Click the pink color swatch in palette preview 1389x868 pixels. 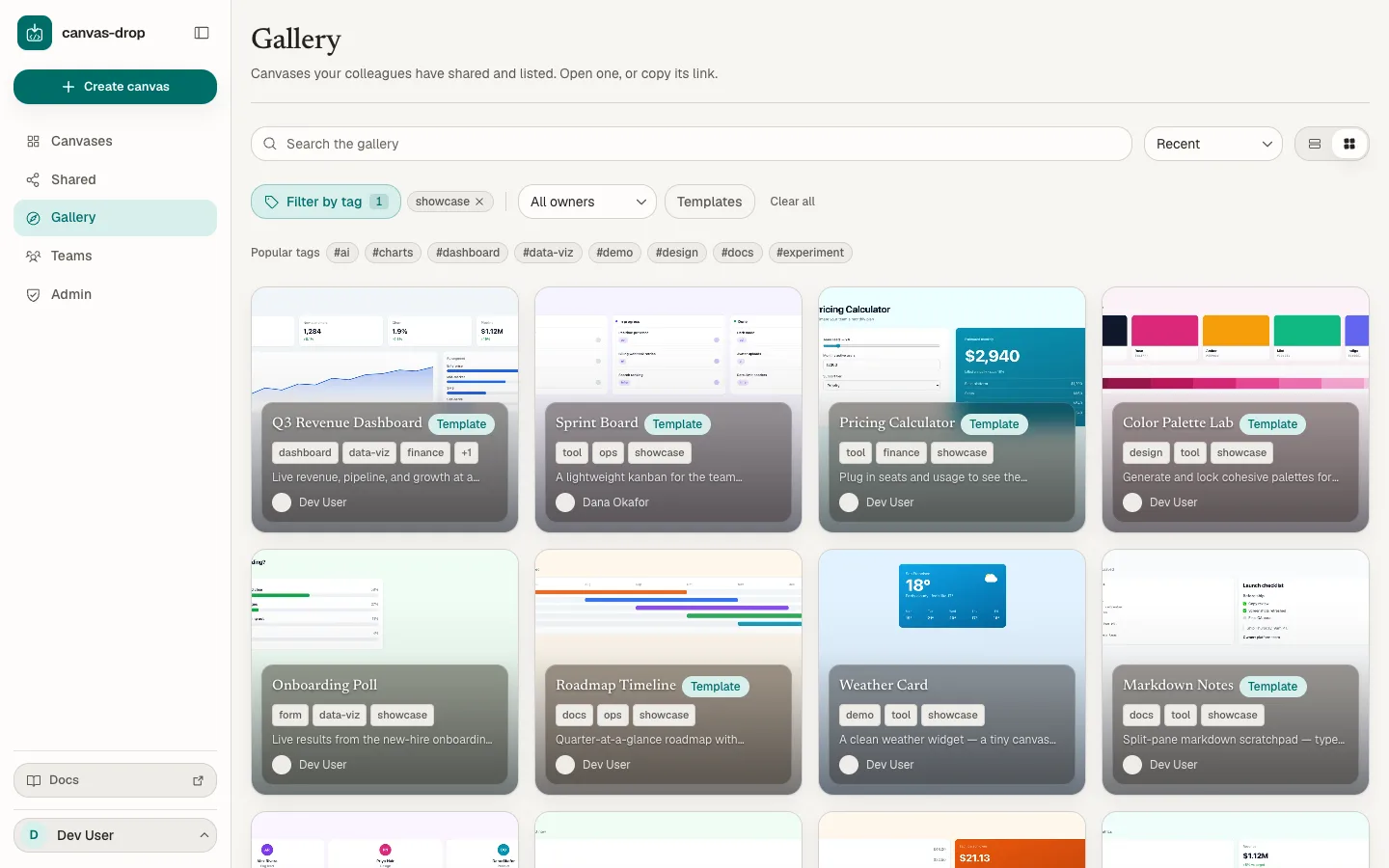point(1165,330)
